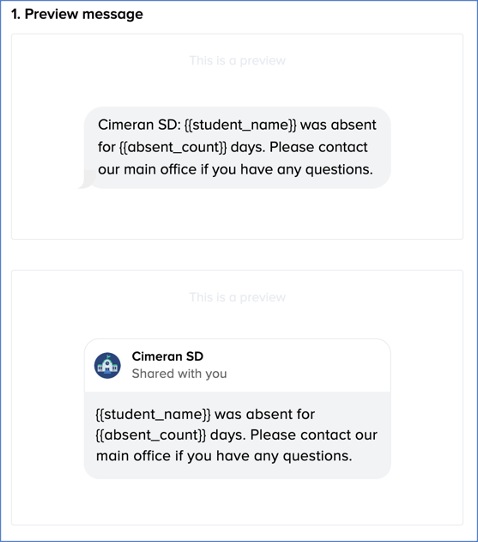
Task: Click the Cimeran SD sender name
Action: pyautogui.click(x=168, y=356)
